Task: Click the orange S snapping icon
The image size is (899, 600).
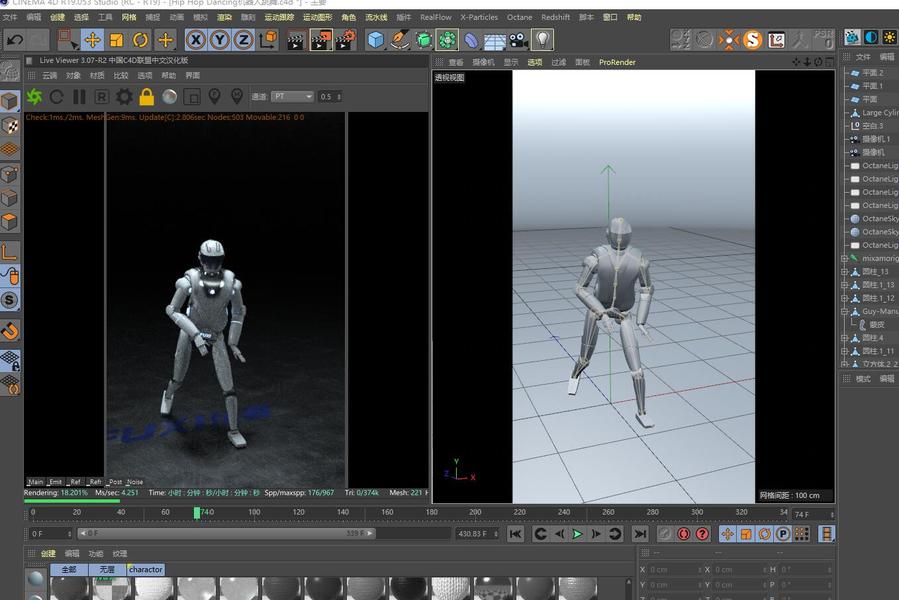Action: click(x=752, y=40)
